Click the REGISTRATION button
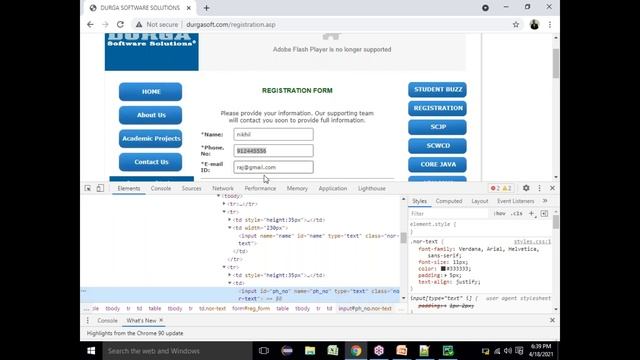Image resolution: width=640 pixels, height=360 pixels. tap(438, 108)
